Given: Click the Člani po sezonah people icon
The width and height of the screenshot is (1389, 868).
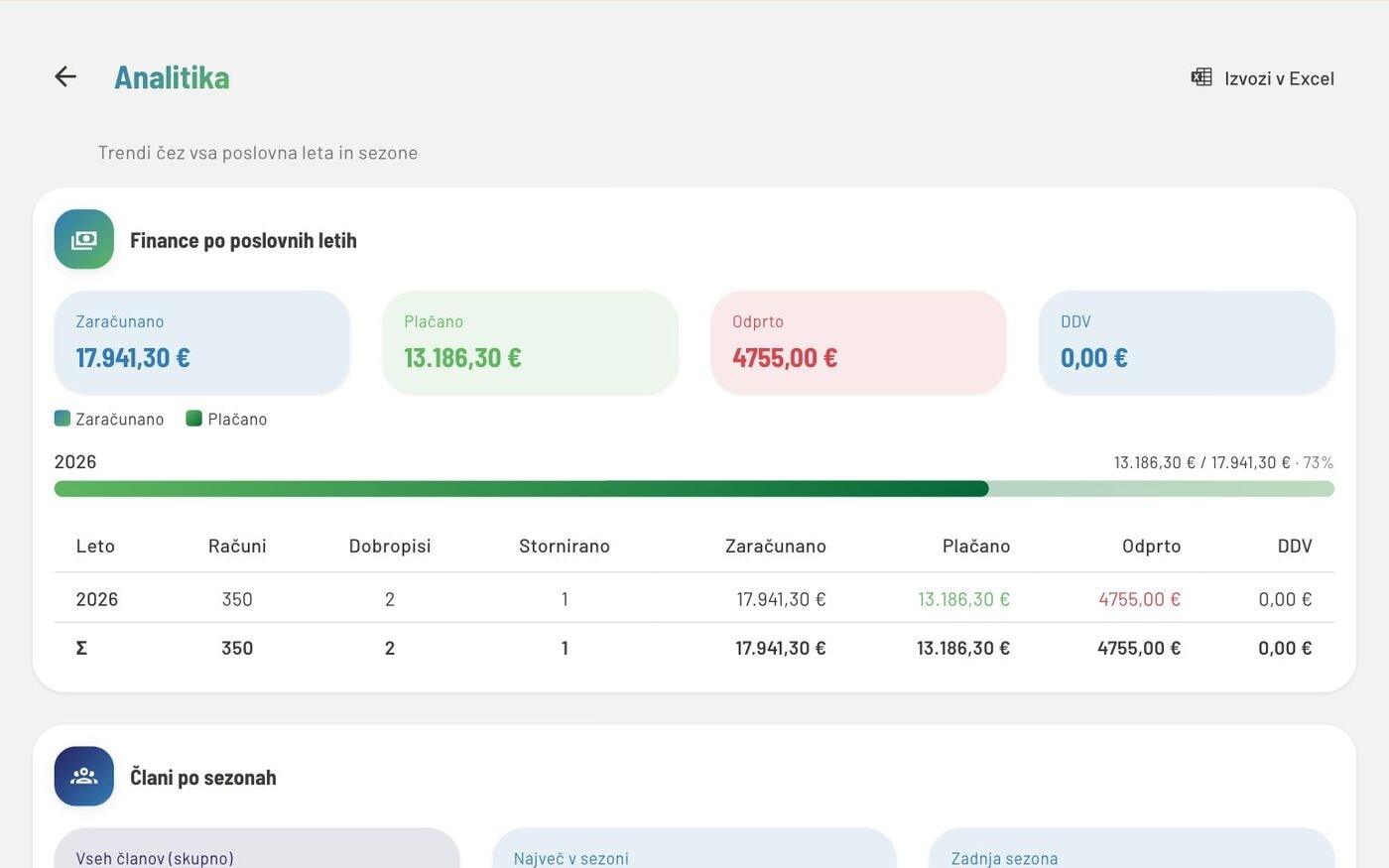Looking at the screenshot, I should point(84,776).
